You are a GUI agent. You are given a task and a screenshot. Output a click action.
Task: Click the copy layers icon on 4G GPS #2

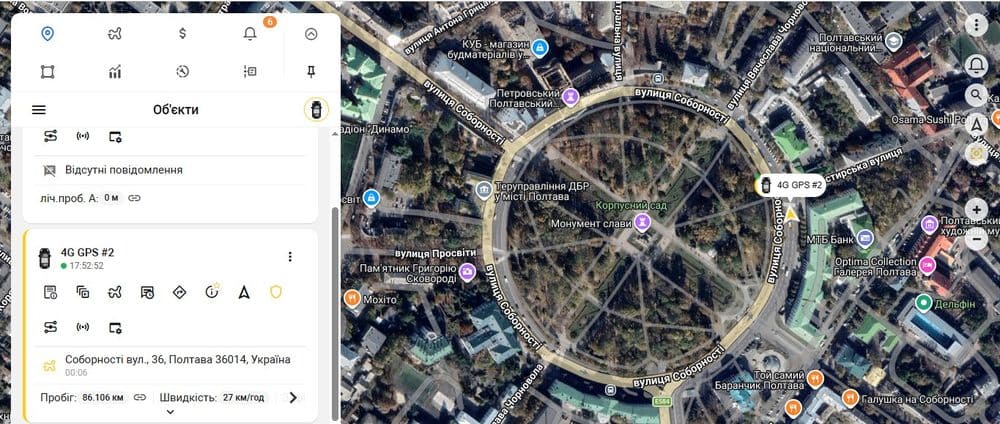pos(83,293)
